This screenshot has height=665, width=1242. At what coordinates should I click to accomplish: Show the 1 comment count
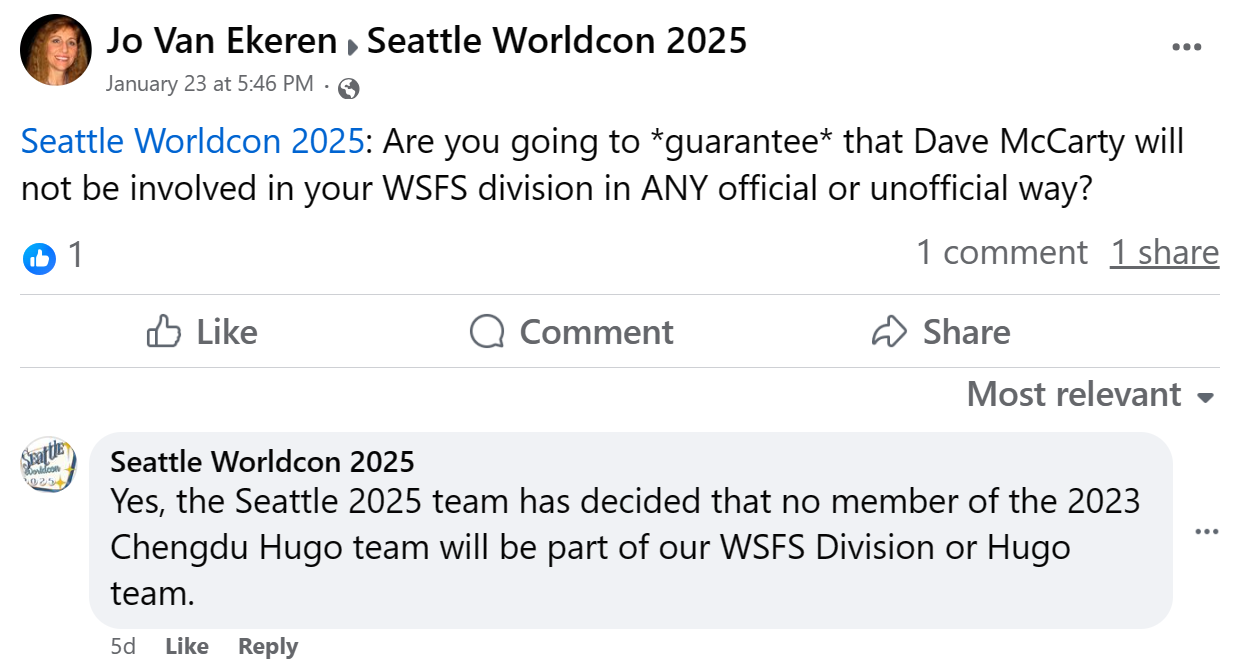[1002, 253]
